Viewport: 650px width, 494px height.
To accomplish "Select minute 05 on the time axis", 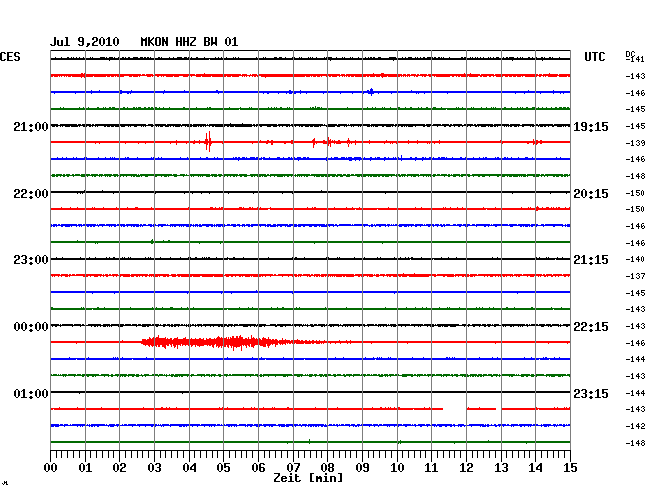I will click(223, 468).
